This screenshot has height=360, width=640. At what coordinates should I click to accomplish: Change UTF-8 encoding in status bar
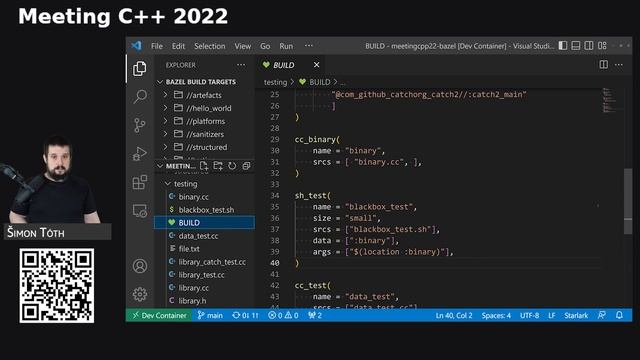point(529,315)
